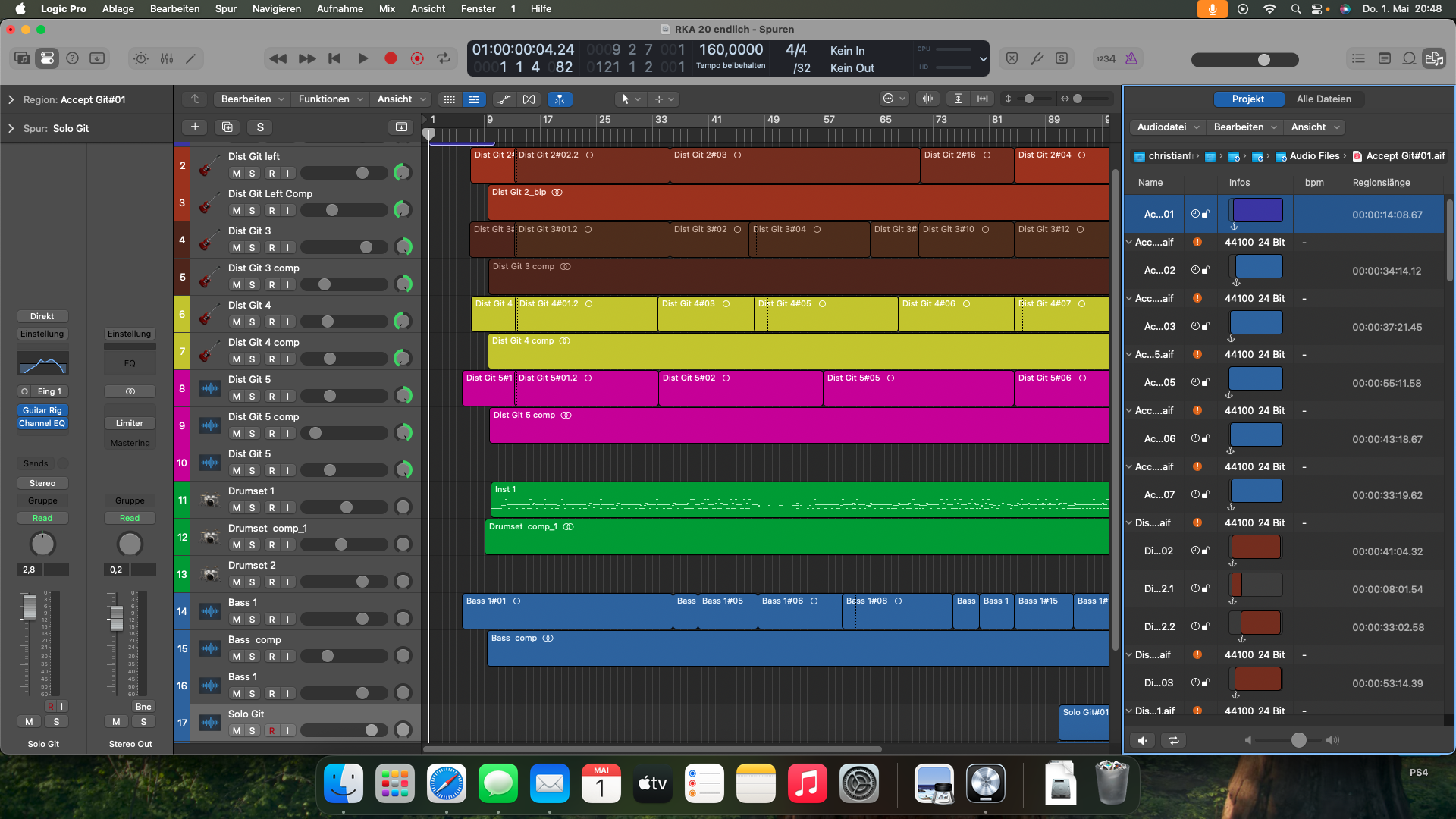The width and height of the screenshot is (1456, 819).
Task: Click the red Record button
Action: pyautogui.click(x=391, y=58)
